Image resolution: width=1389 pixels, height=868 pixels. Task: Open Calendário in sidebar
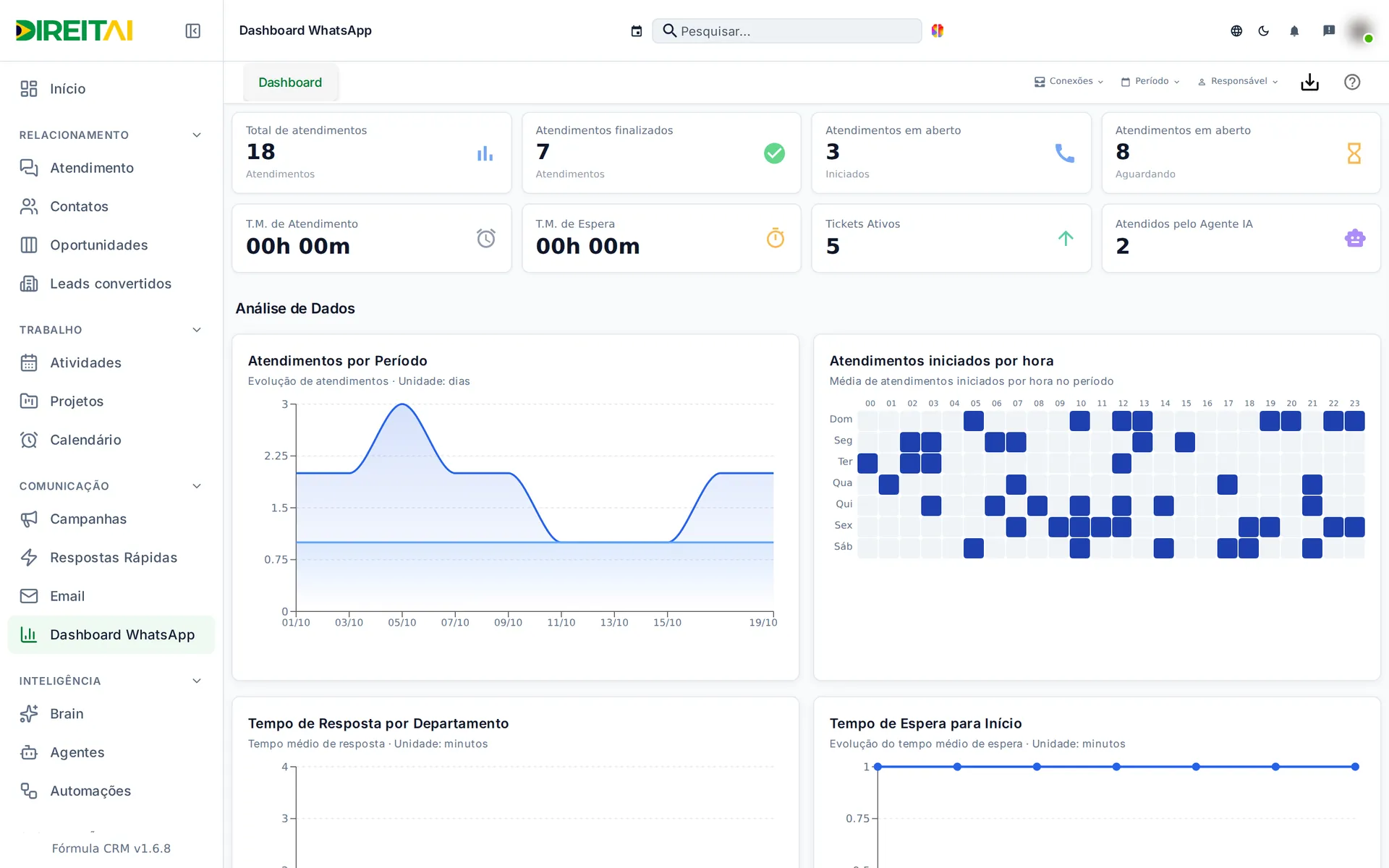click(111, 440)
